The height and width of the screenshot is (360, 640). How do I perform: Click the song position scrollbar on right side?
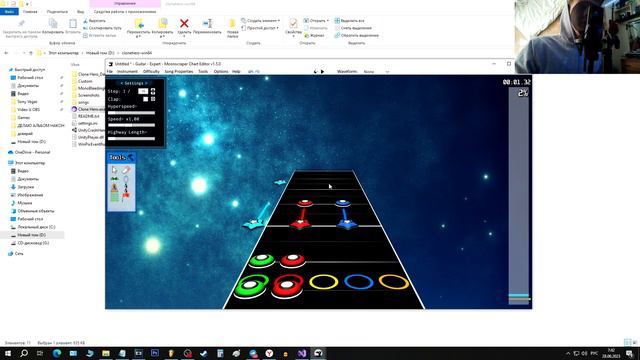tap(518, 196)
